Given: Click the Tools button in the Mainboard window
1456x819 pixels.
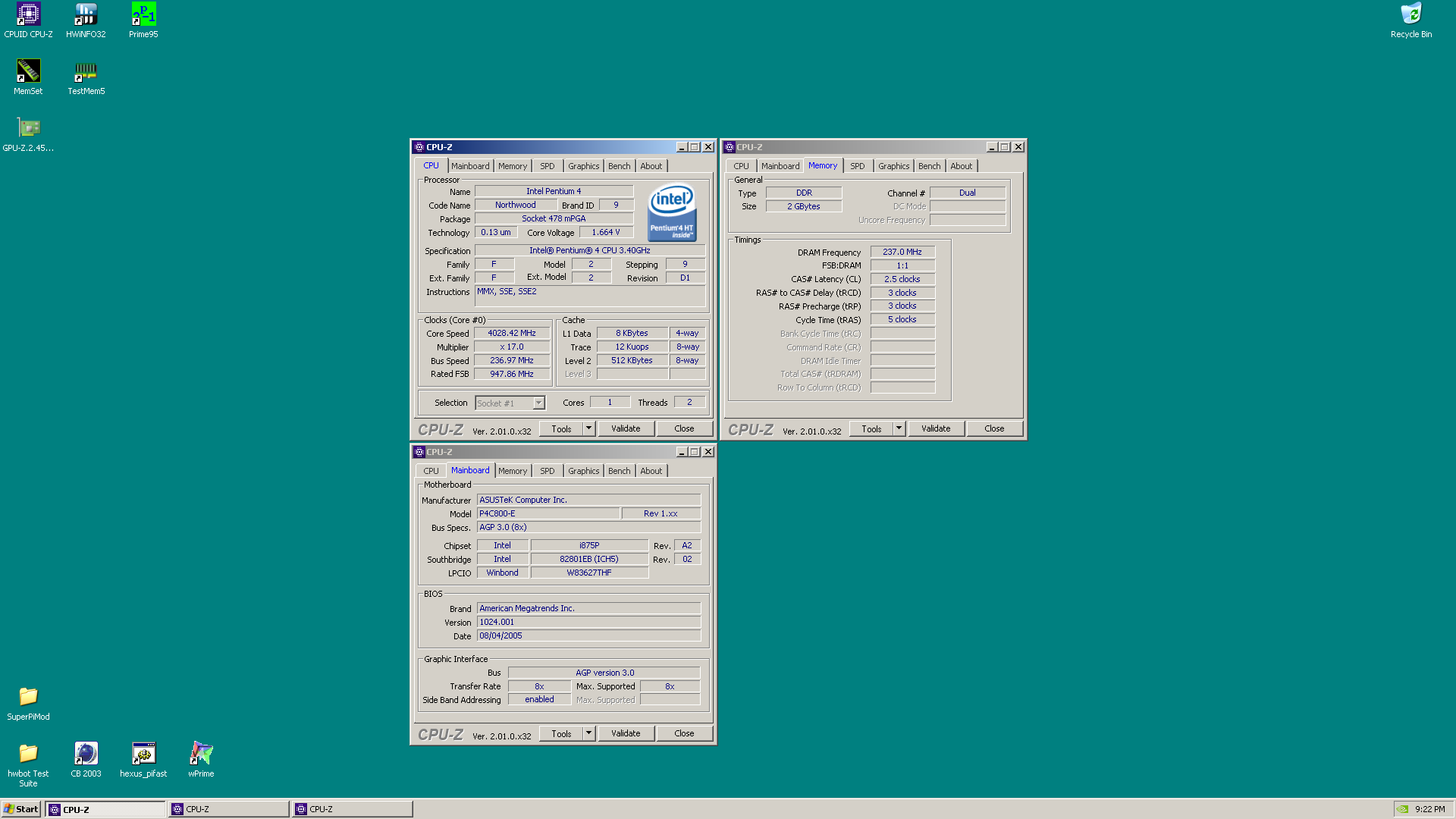Looking at the screenshot, I should coord(561,733).
